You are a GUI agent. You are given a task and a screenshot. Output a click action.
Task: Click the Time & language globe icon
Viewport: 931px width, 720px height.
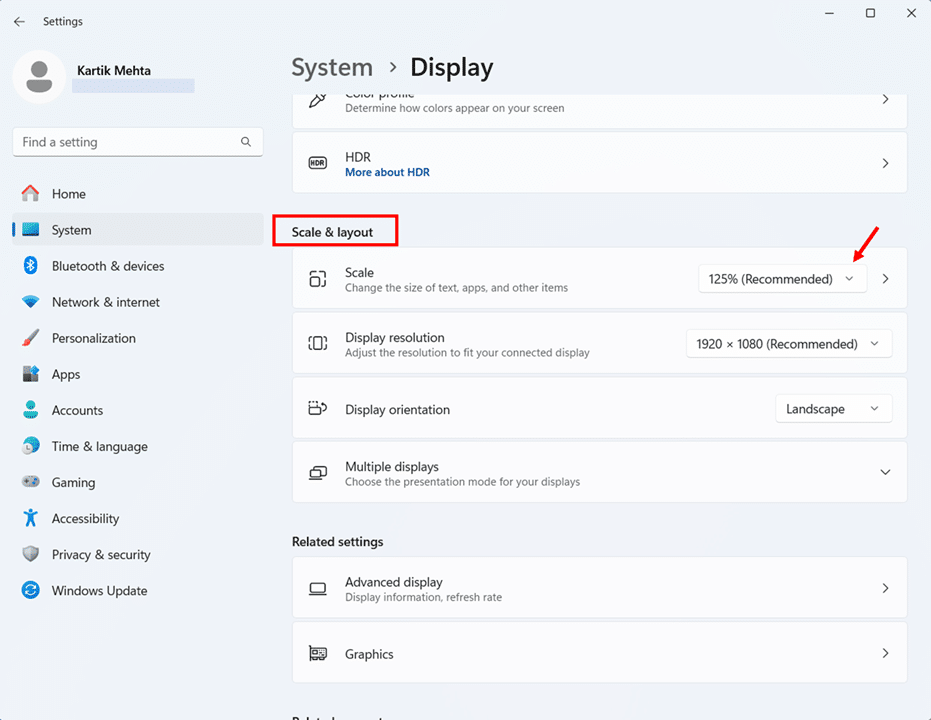(x=30, y=446)
